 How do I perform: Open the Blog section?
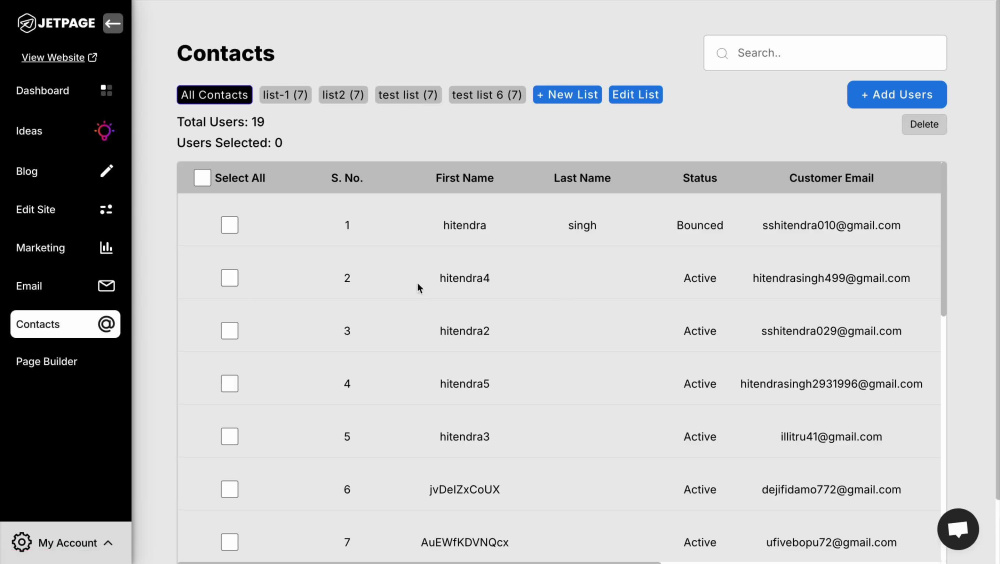(x=65, y=171)
